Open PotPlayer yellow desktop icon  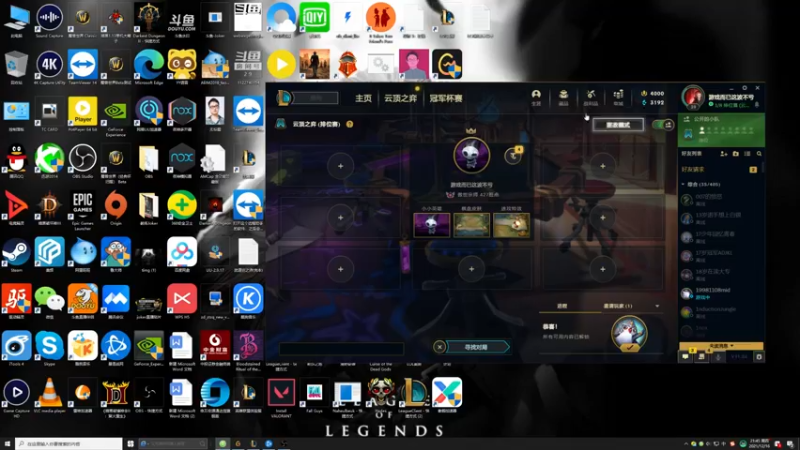[x=83, y=113]
